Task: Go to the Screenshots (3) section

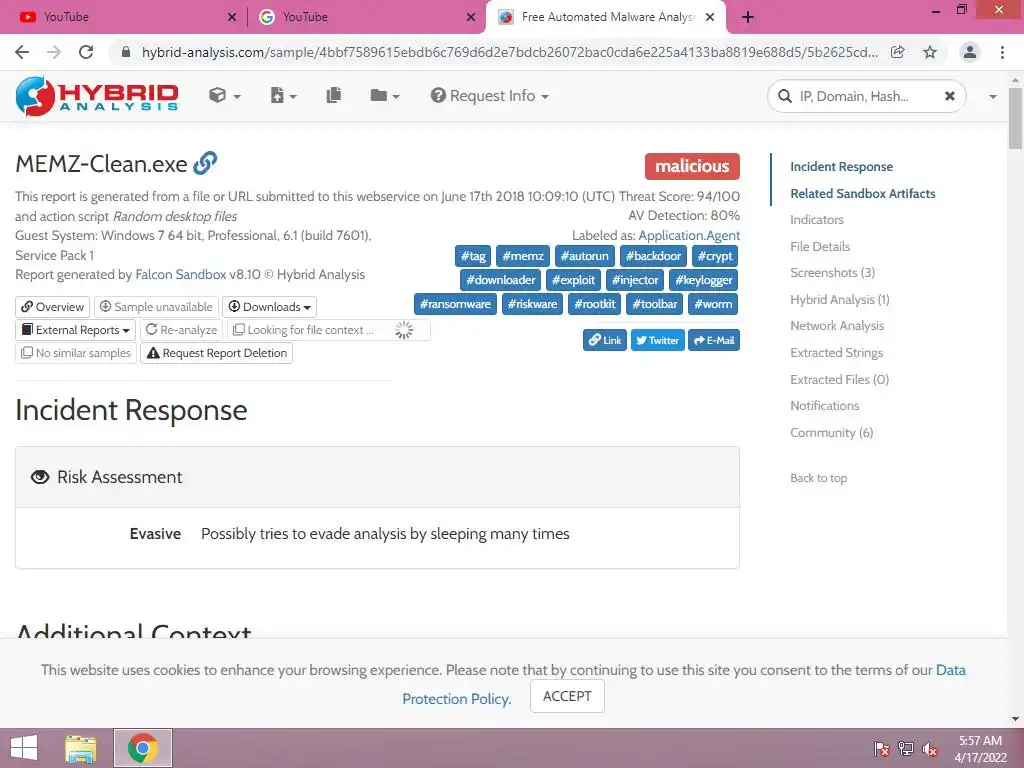Action: 832,273
